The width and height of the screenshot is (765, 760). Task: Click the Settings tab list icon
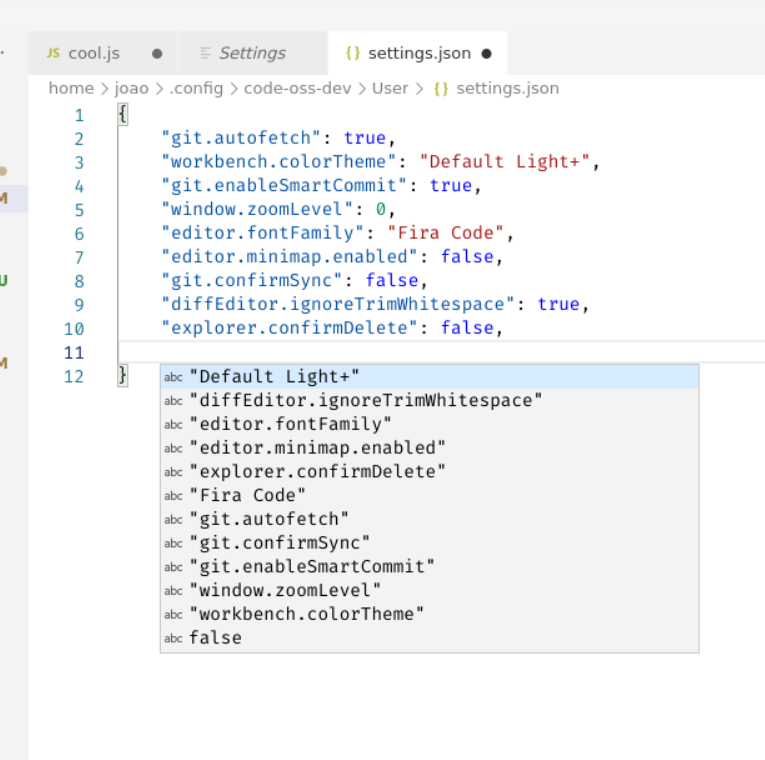[205, 53]
